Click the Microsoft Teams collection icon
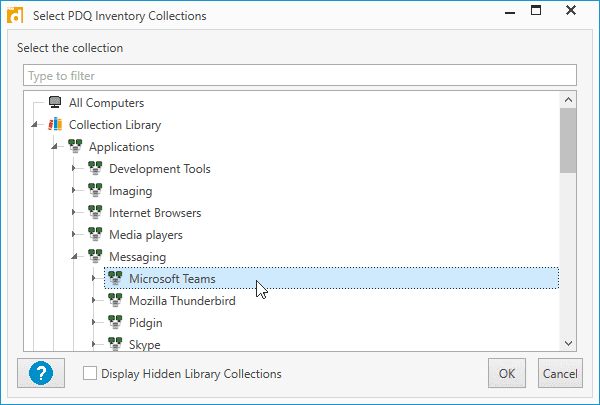 click(x=115, y=278)
